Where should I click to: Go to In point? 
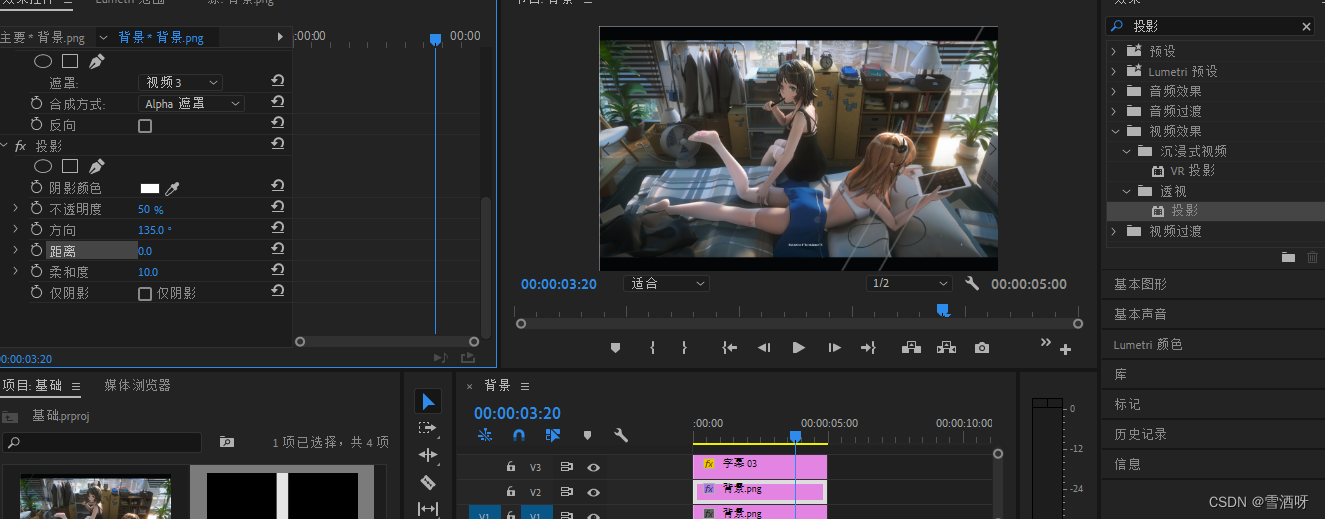click(730, 348)
